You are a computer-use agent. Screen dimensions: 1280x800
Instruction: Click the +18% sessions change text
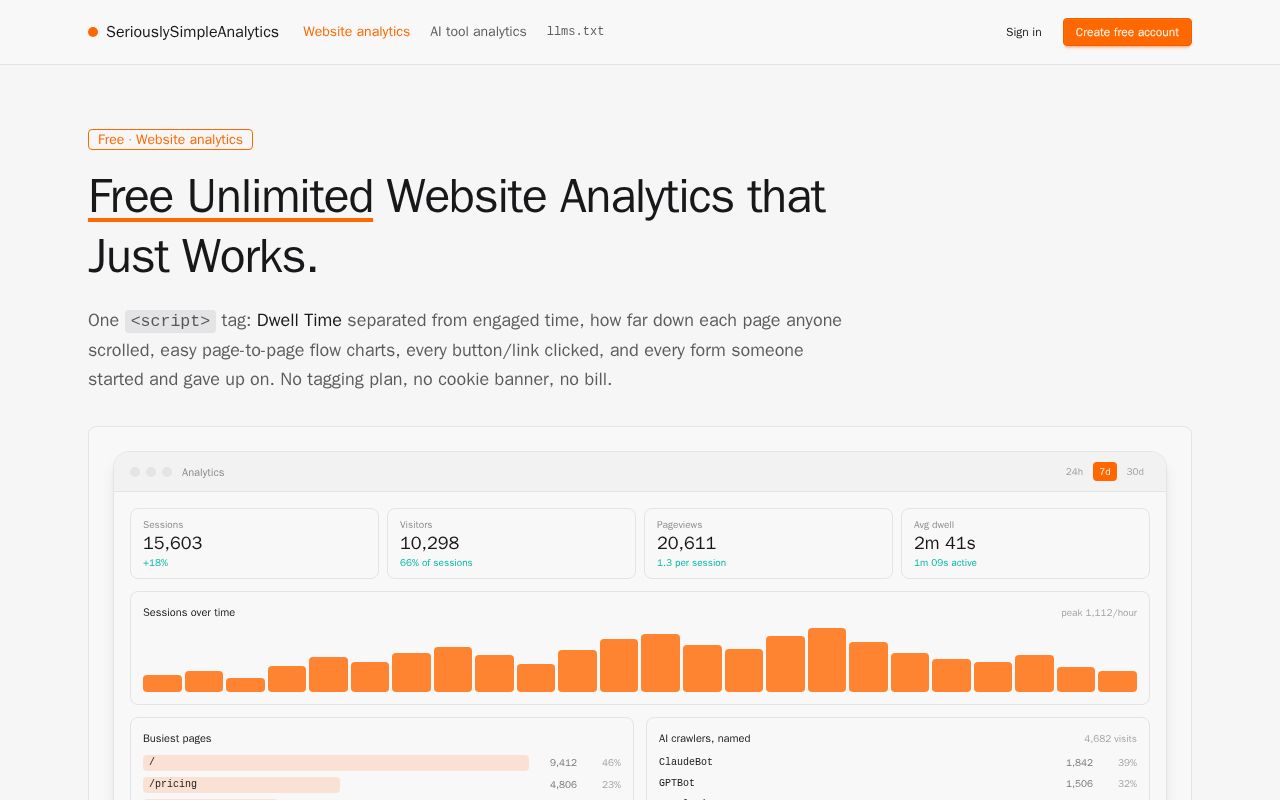pyautogui.click(x=155, y=563)
